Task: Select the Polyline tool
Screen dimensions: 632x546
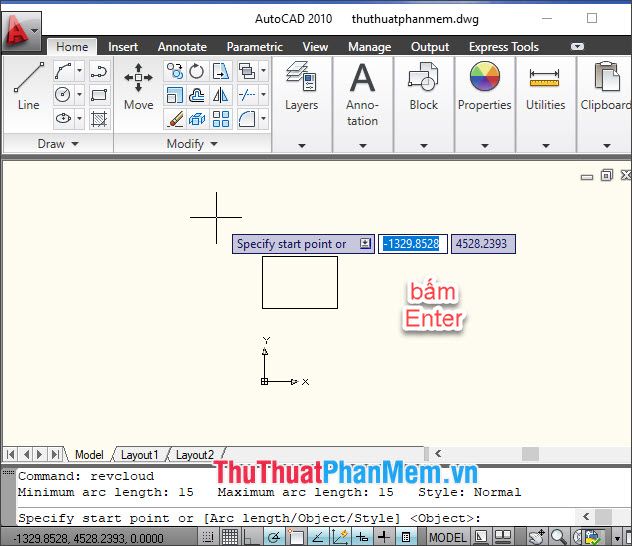Action: (99, 72)
